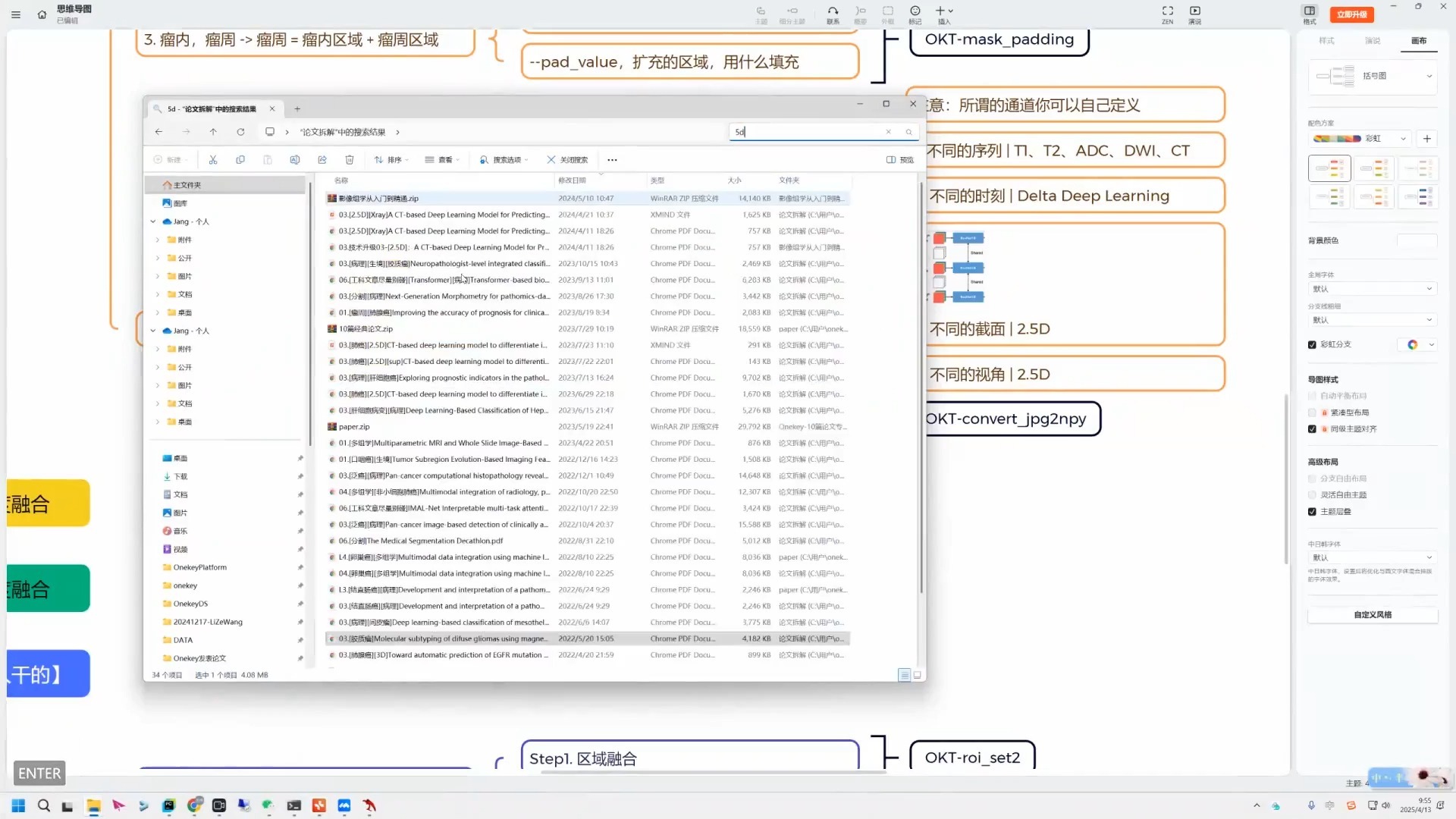
Task: Click the 背景颜色 color swatch
Action: (1416, 241)
